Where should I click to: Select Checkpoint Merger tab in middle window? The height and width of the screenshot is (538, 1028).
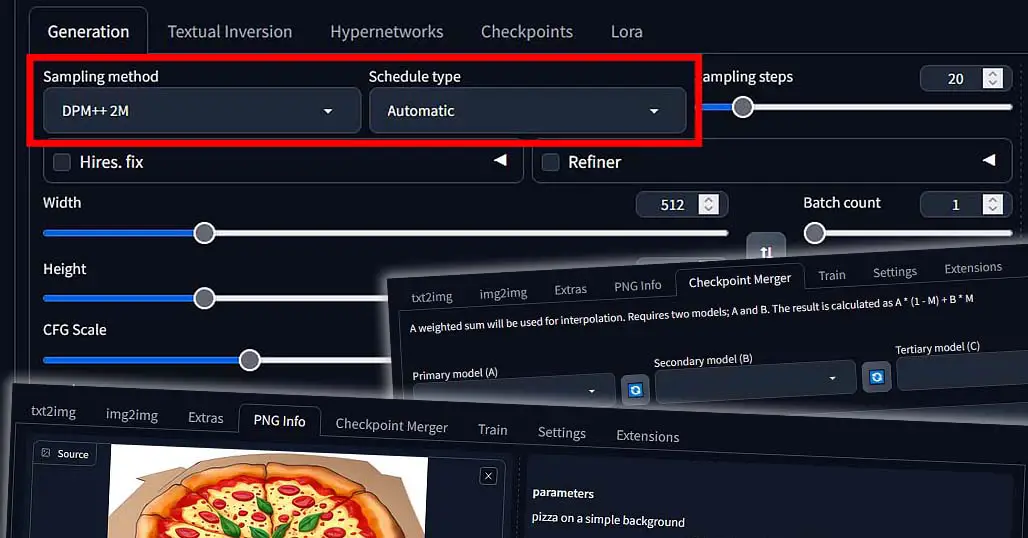[x=740, y=280]
